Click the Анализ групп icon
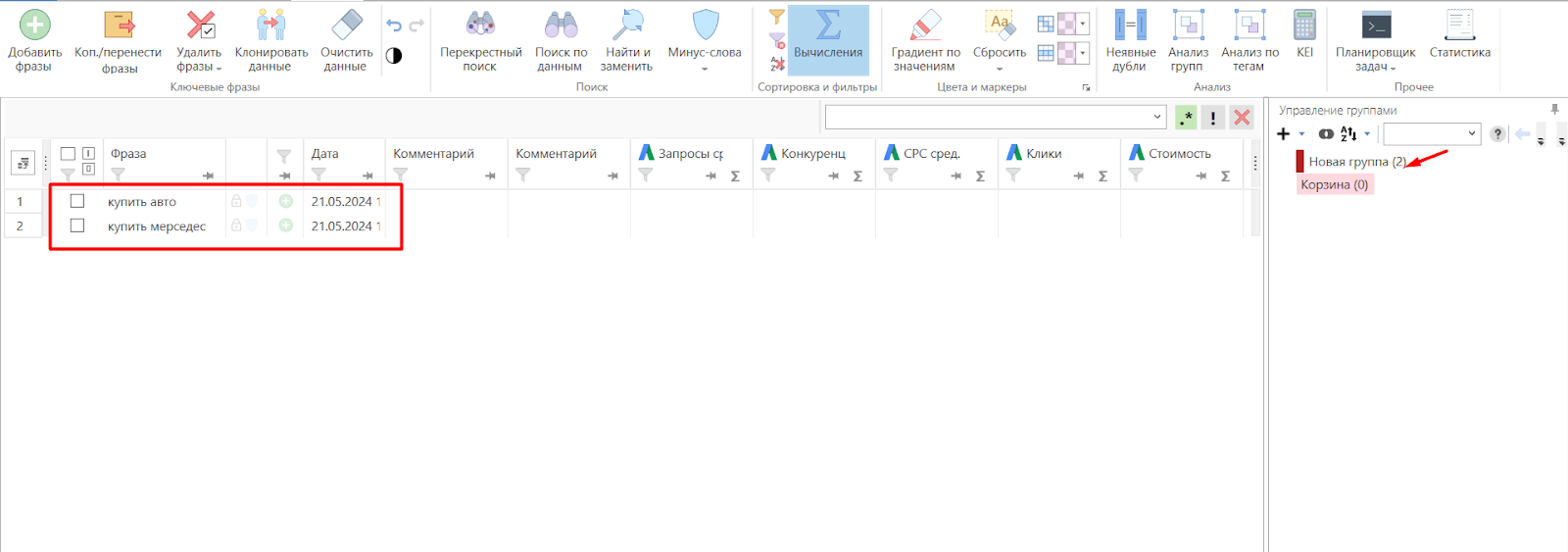 1188,25
